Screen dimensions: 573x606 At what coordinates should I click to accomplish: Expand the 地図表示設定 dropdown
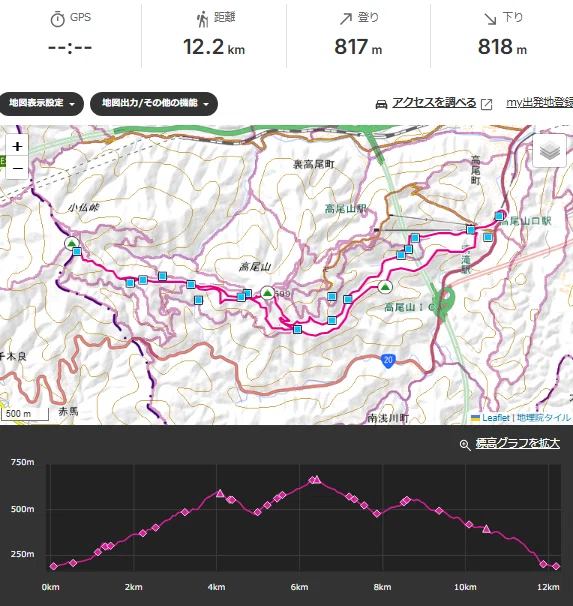[41, 104]
